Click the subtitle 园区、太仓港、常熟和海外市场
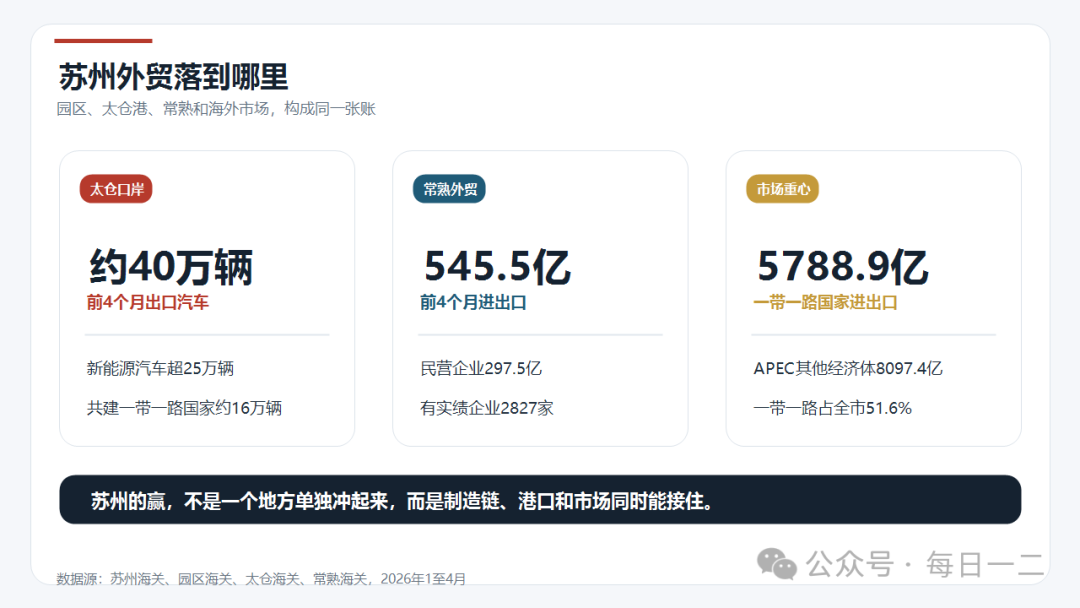This screenshot has width=1080, height=608. click(x=216, y=109)
